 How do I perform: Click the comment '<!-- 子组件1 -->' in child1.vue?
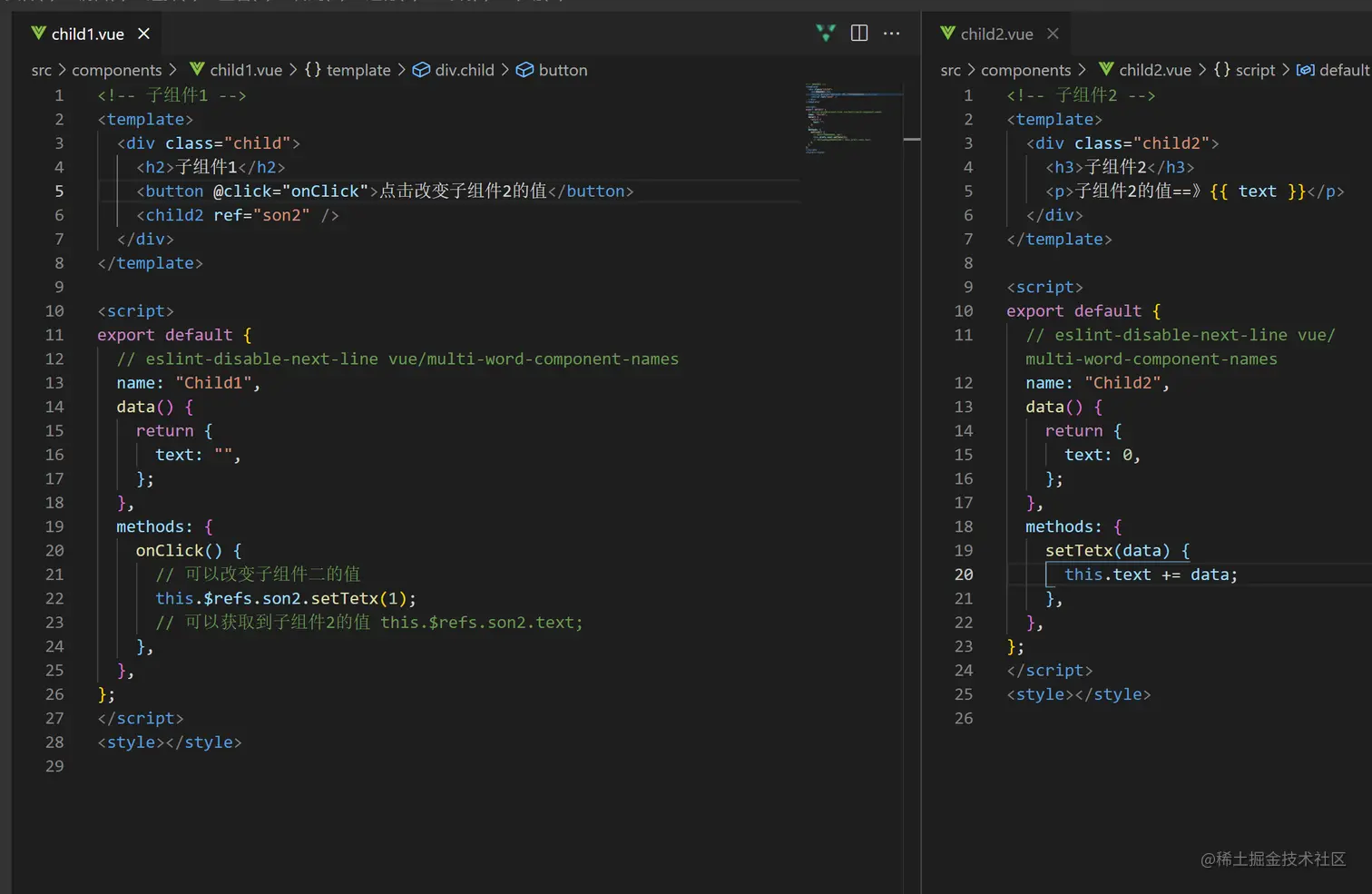[172, 95]
